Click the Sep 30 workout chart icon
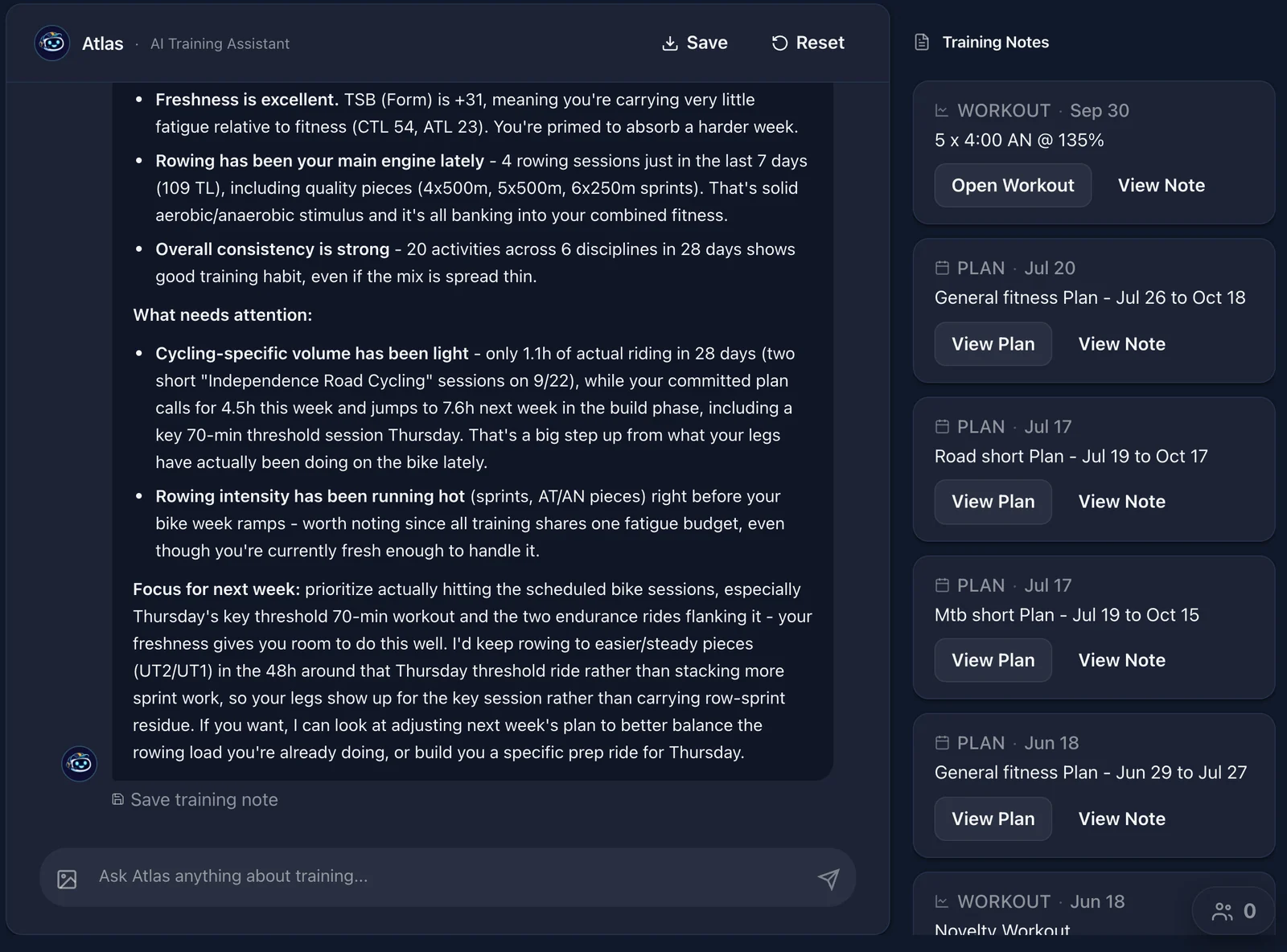1287x952 pixels. tap(942, 111)
